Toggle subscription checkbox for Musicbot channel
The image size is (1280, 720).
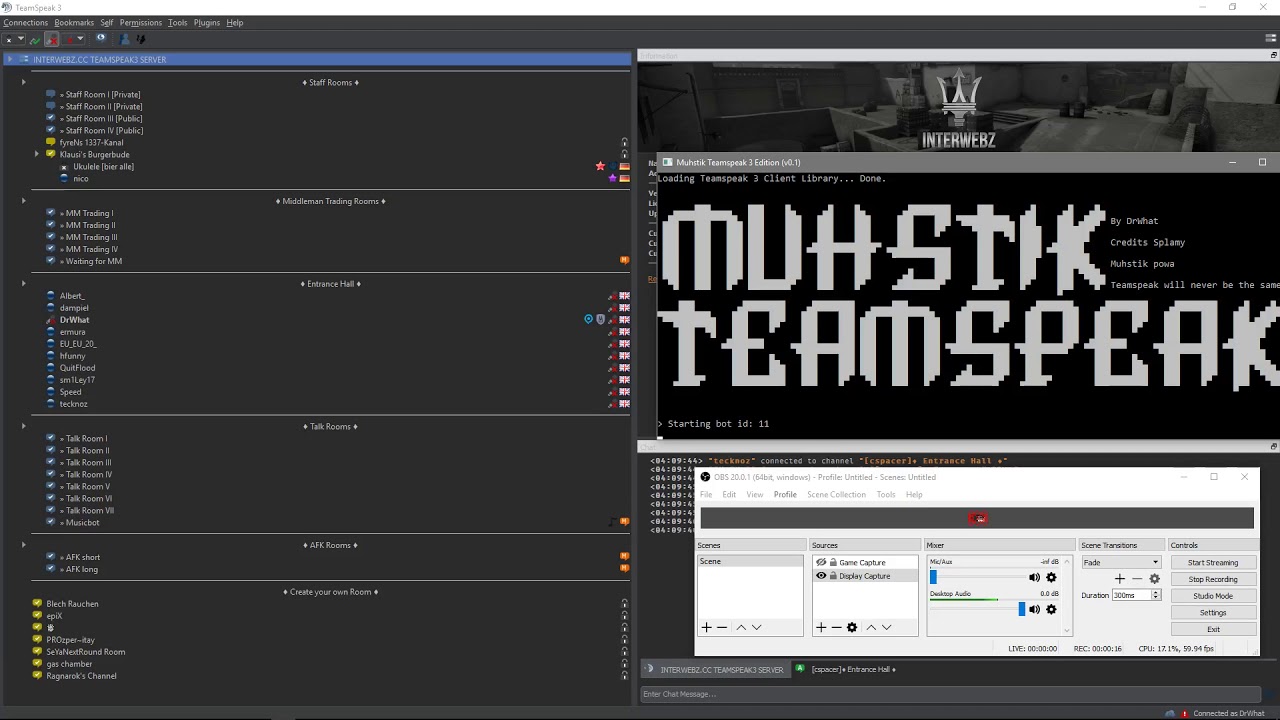click(51, 522)
